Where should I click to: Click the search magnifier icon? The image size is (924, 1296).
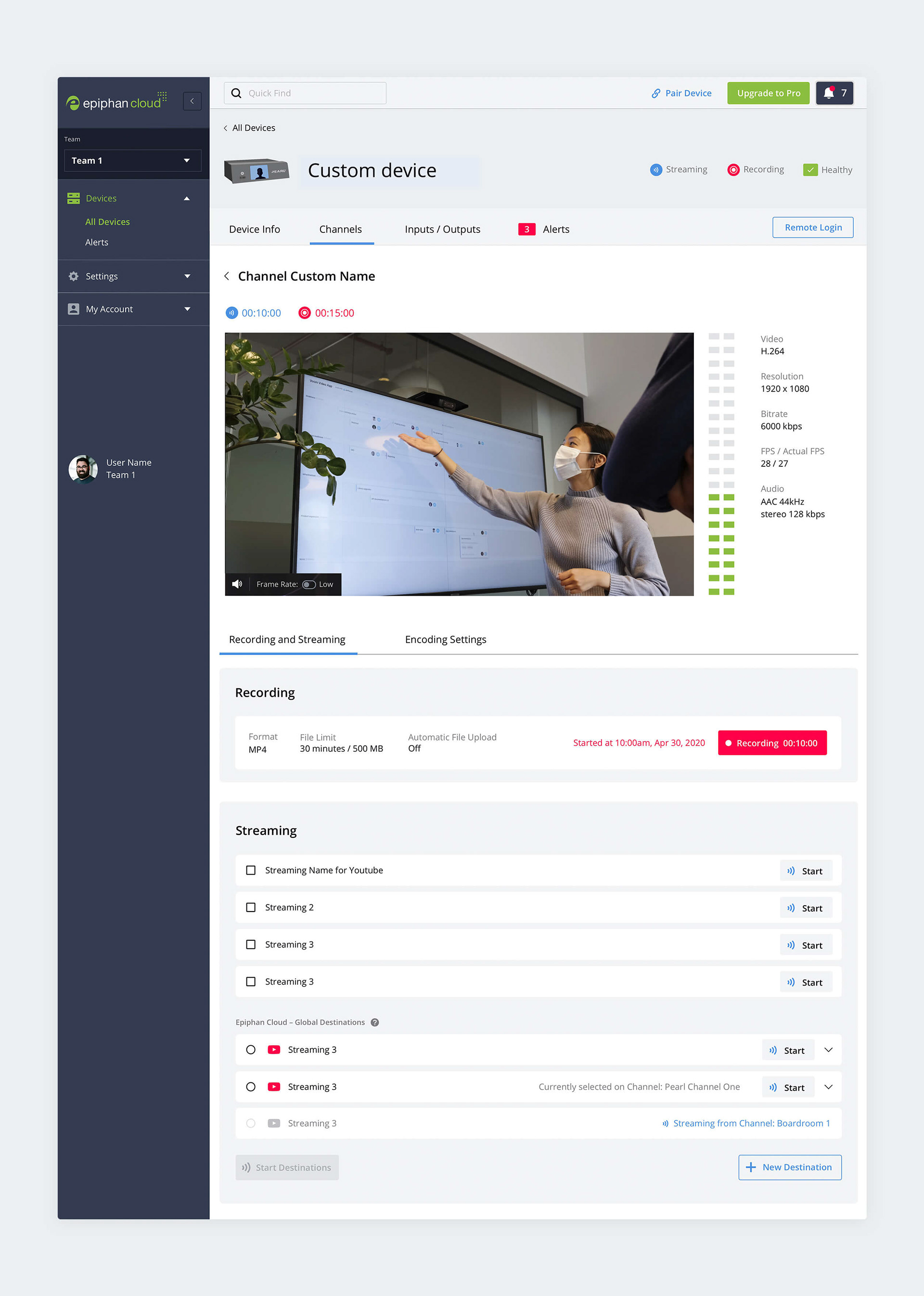pos(236,93)
